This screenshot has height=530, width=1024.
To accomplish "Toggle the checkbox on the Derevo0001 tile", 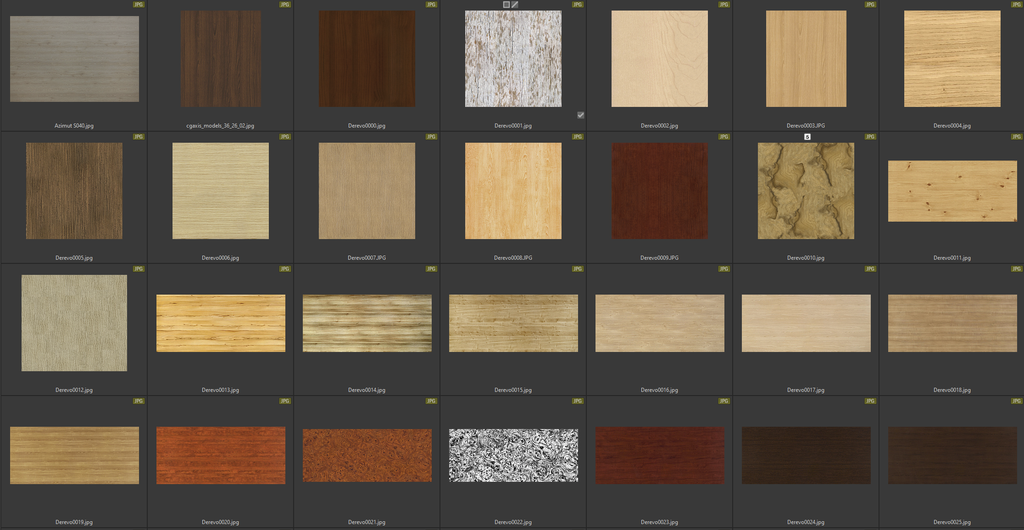I will [580, 115].
